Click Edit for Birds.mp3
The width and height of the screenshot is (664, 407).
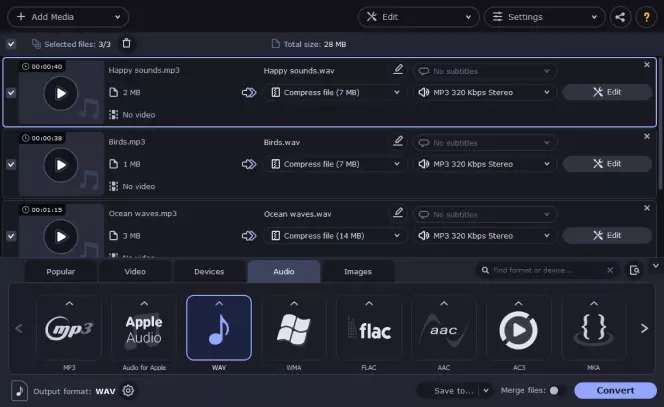point(607,163)
